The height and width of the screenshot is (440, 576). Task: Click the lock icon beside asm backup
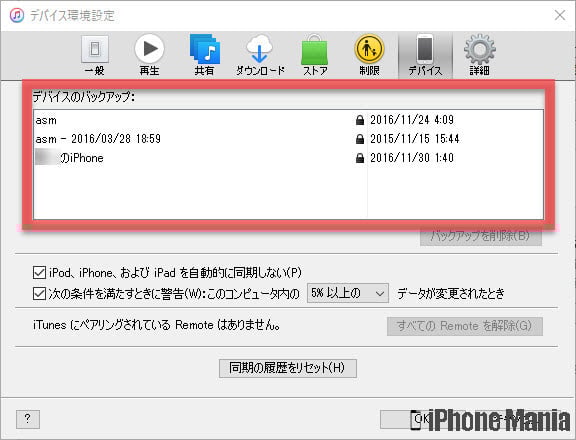(x=360, y=120)
